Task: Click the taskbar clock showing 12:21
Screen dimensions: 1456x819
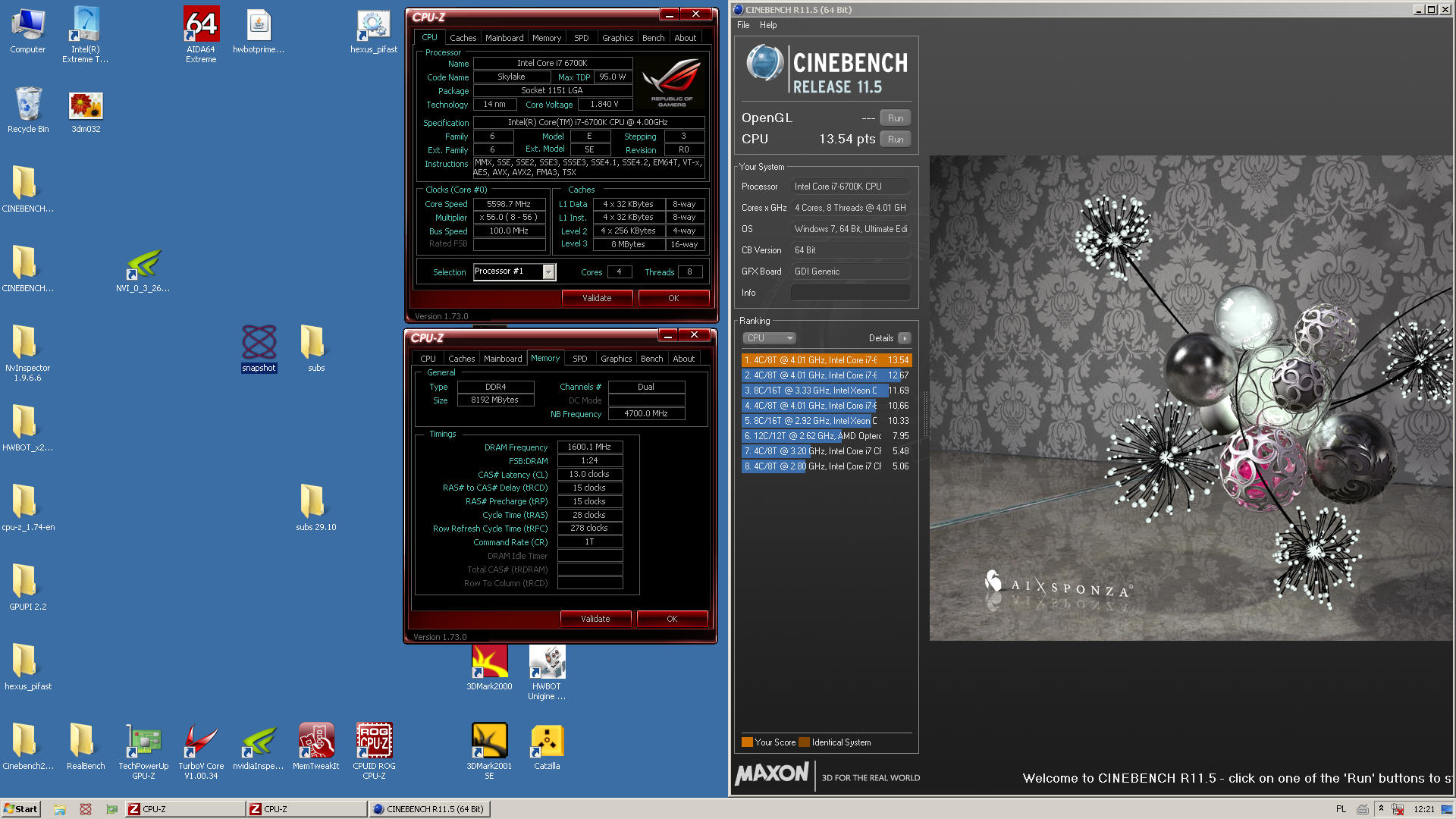Action: click(x=1424, y=809)
